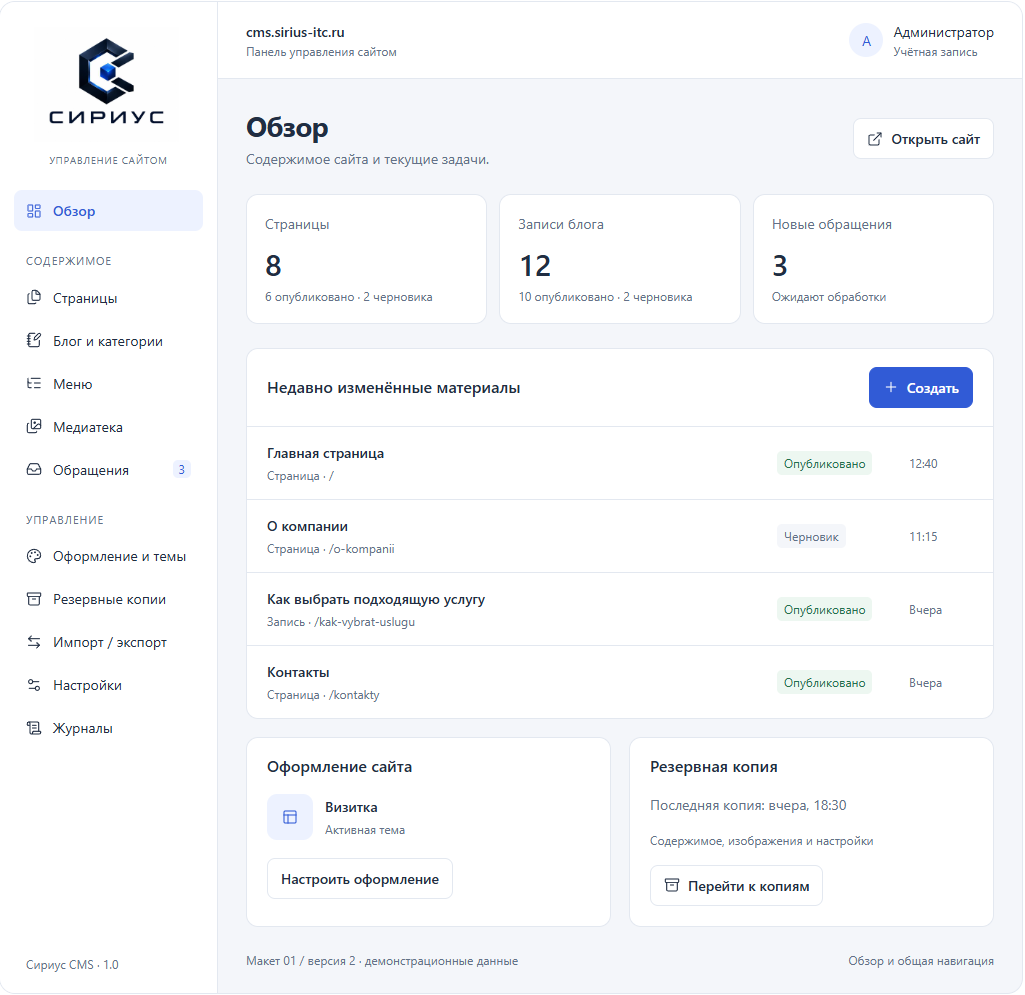
Task: Click Последняя копия: вчера, 18:30 text
Action: click(748, 805)
